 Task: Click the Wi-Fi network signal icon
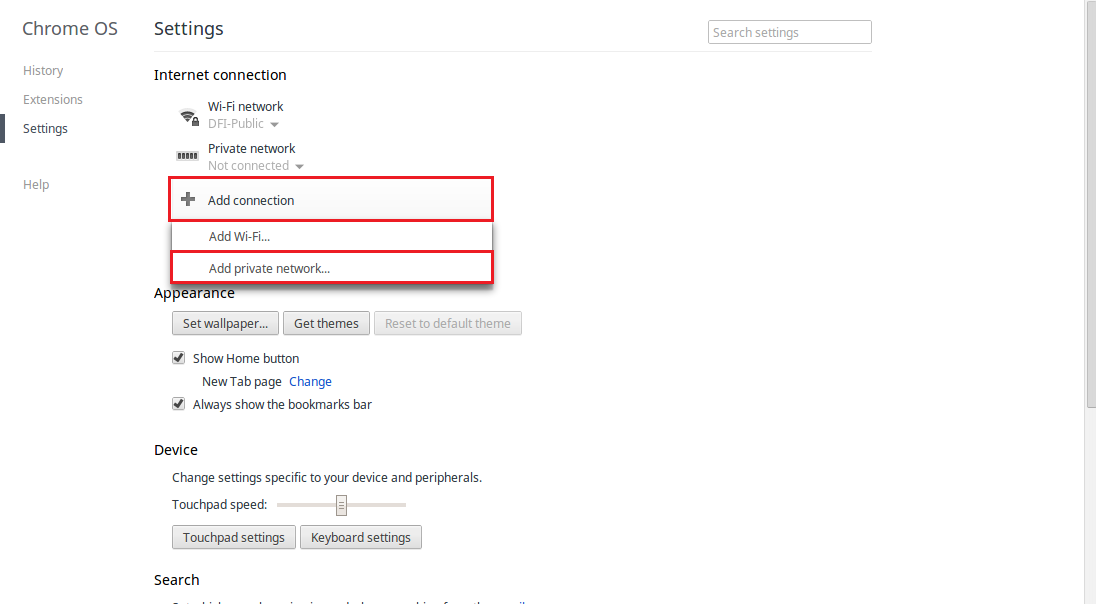(x=188, y=114)
